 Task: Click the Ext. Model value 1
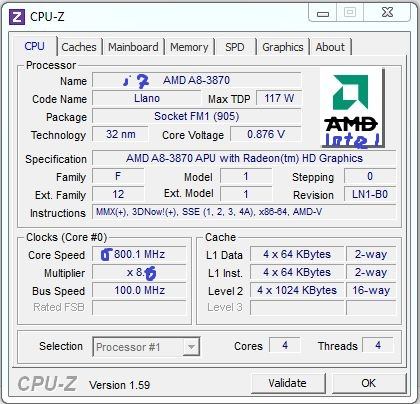tap(246, 194)
